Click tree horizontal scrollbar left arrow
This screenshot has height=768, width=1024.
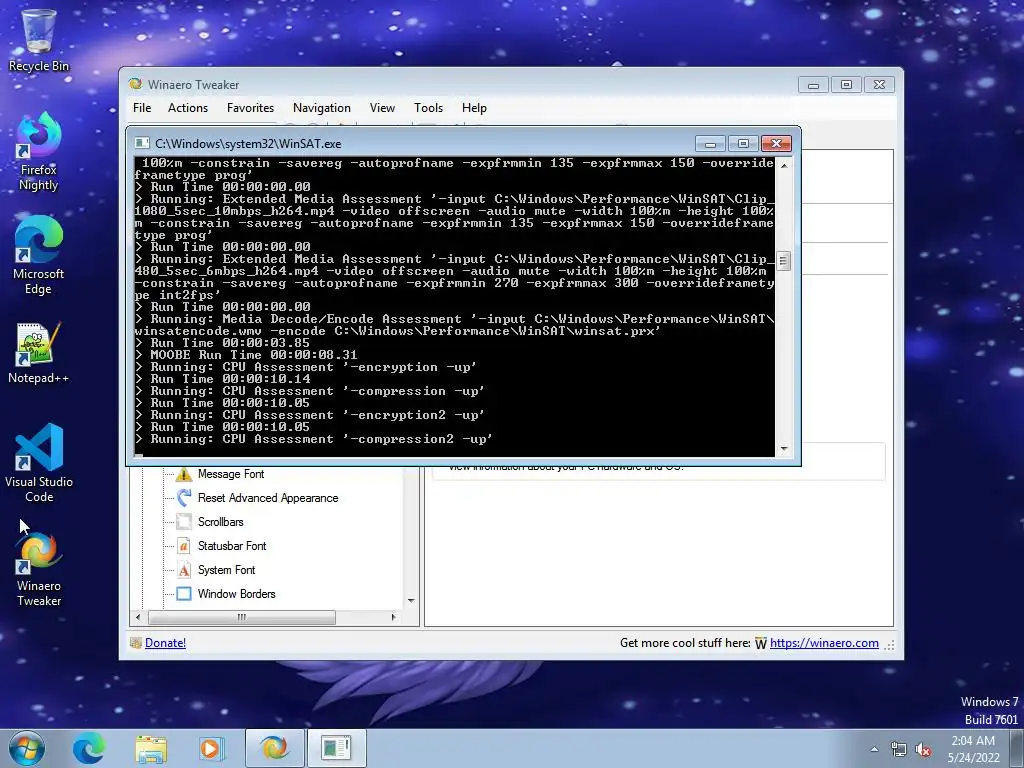(x=138, y=617)
